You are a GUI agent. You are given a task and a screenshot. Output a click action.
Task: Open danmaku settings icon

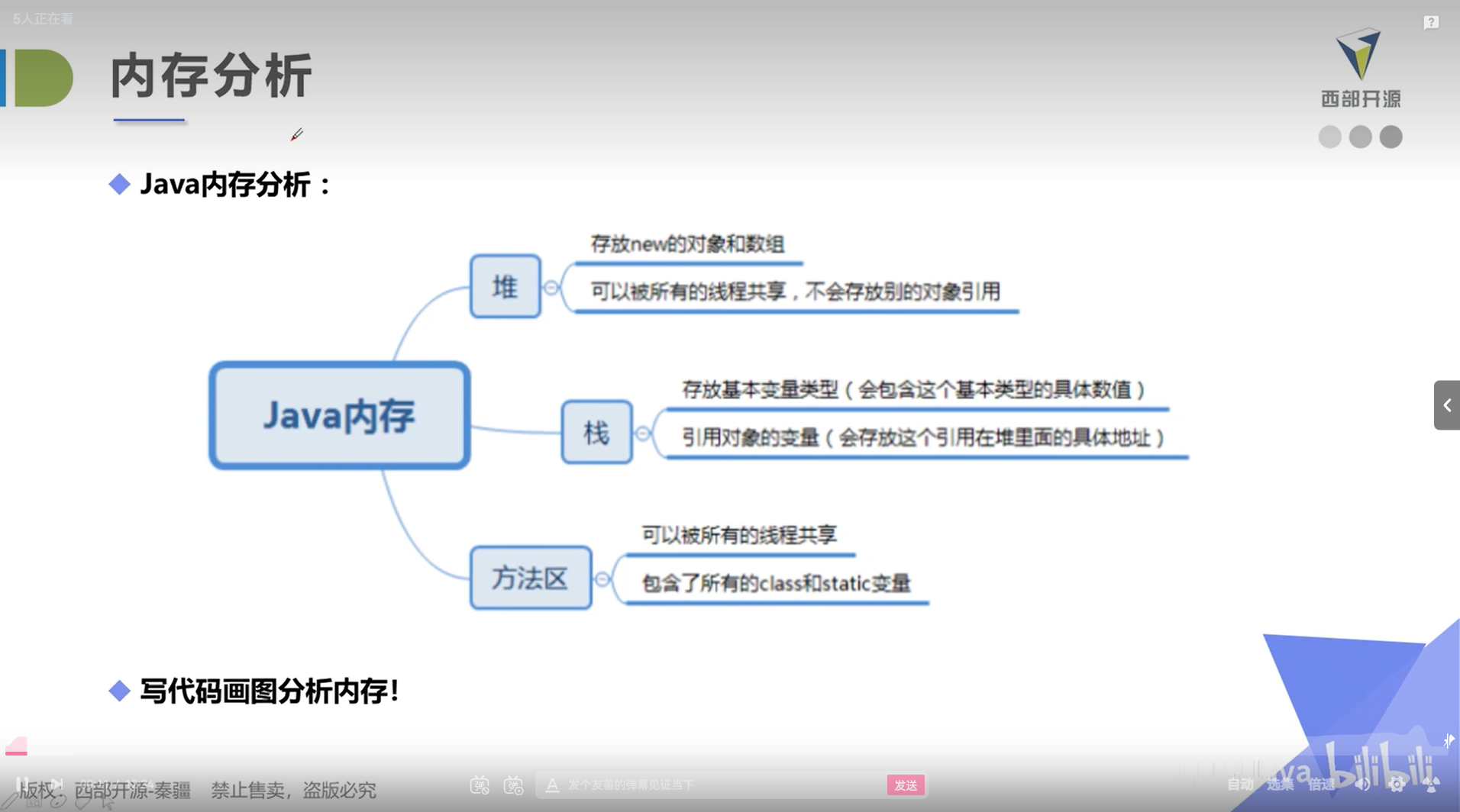[514, 785]
